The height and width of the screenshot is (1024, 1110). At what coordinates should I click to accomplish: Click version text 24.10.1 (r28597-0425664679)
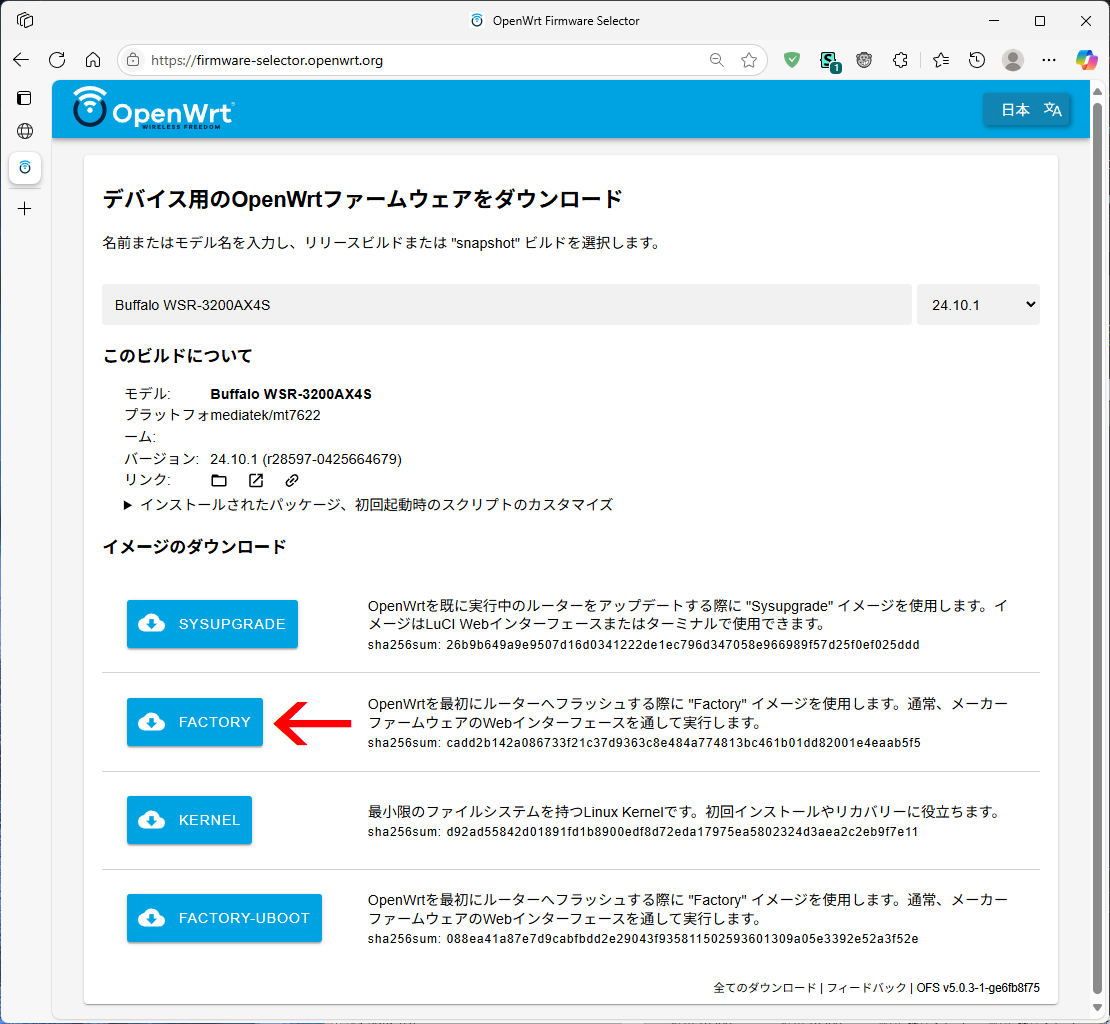306,459
